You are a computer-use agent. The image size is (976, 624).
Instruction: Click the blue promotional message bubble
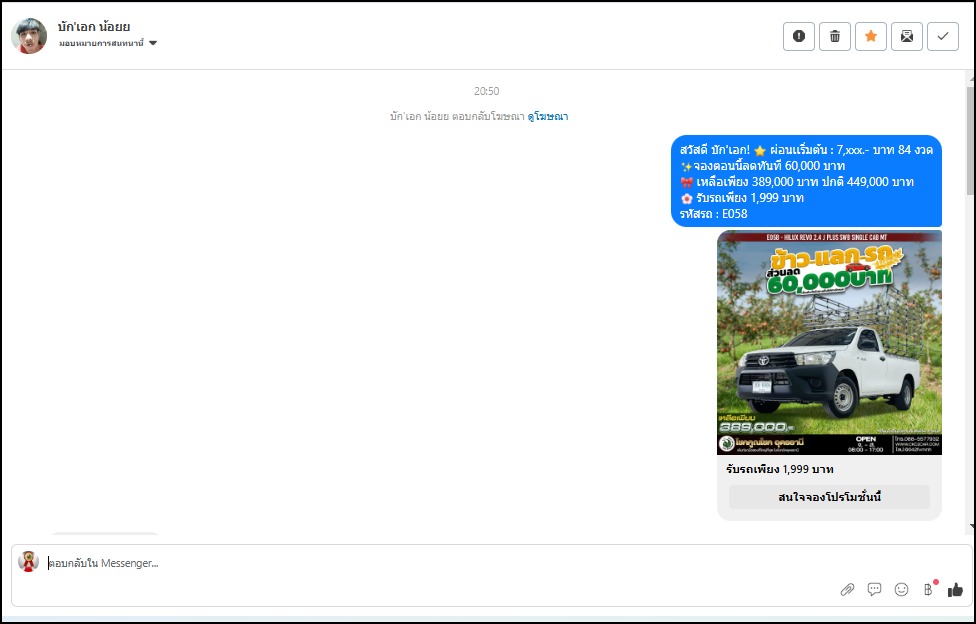(806, 181)
